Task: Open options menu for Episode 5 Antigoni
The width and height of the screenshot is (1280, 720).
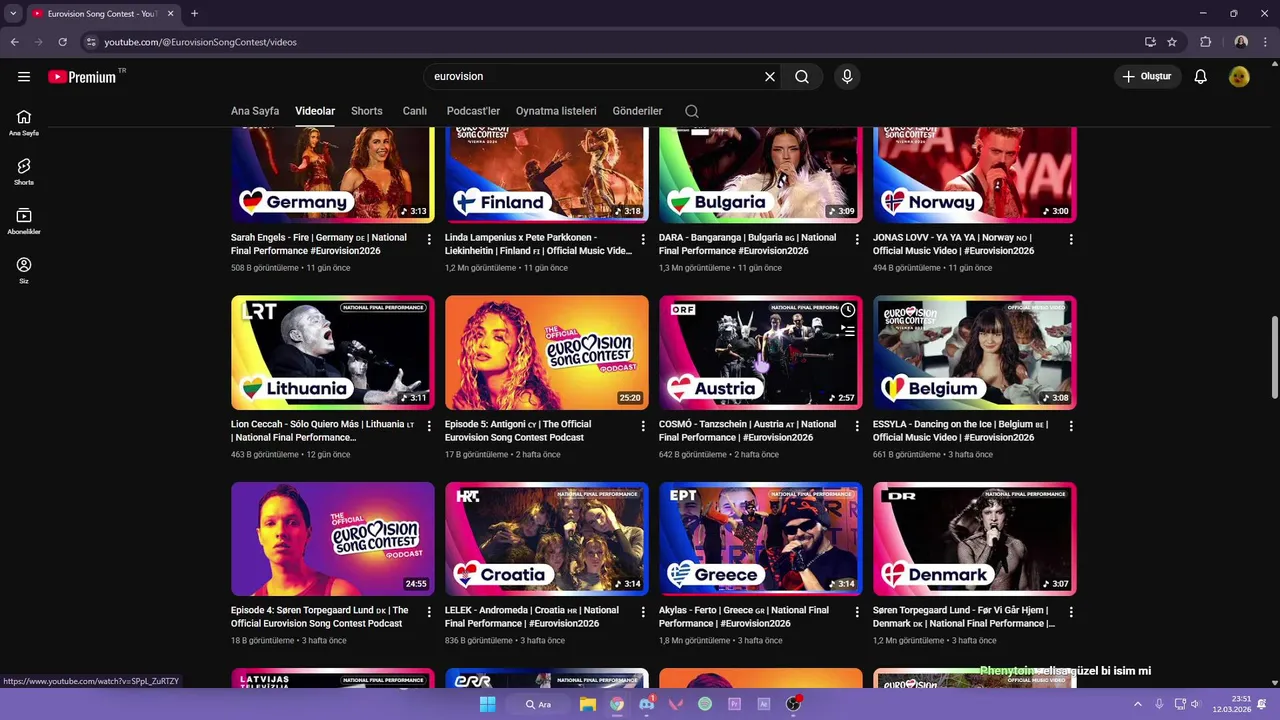Action: point(643,426)
